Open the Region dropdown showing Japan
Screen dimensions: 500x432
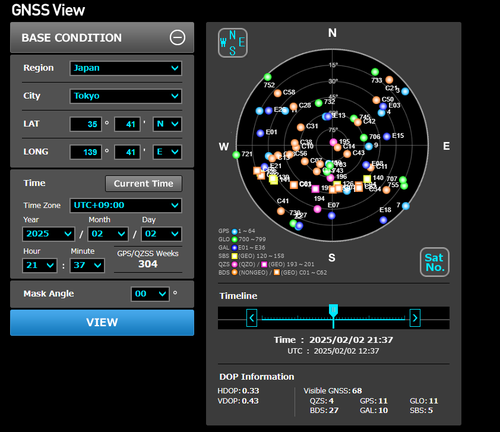(x=126, y=68)
